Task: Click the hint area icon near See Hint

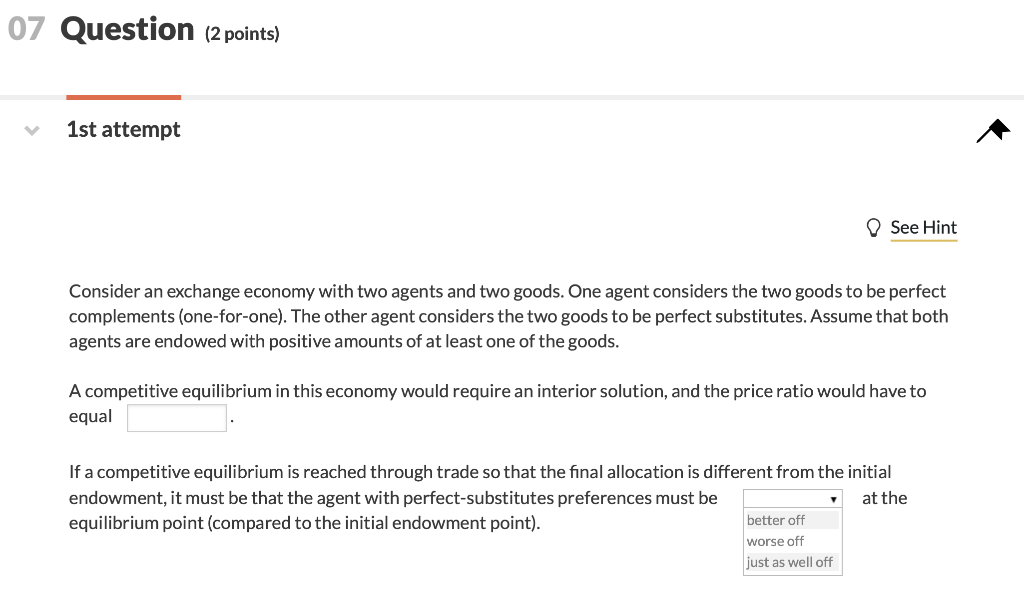Action: point(872,227)
